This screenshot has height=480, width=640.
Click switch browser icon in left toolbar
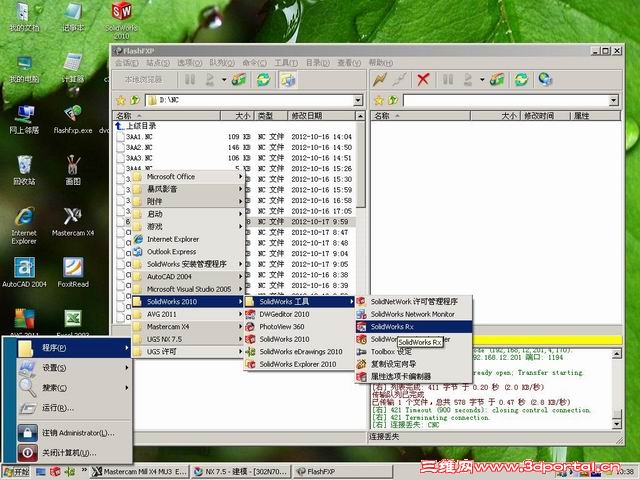pos(288,80)
